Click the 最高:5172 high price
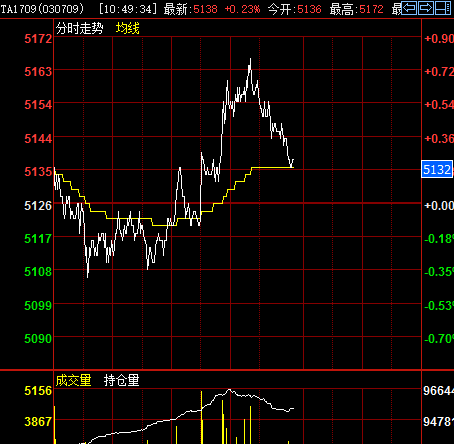 357,9
